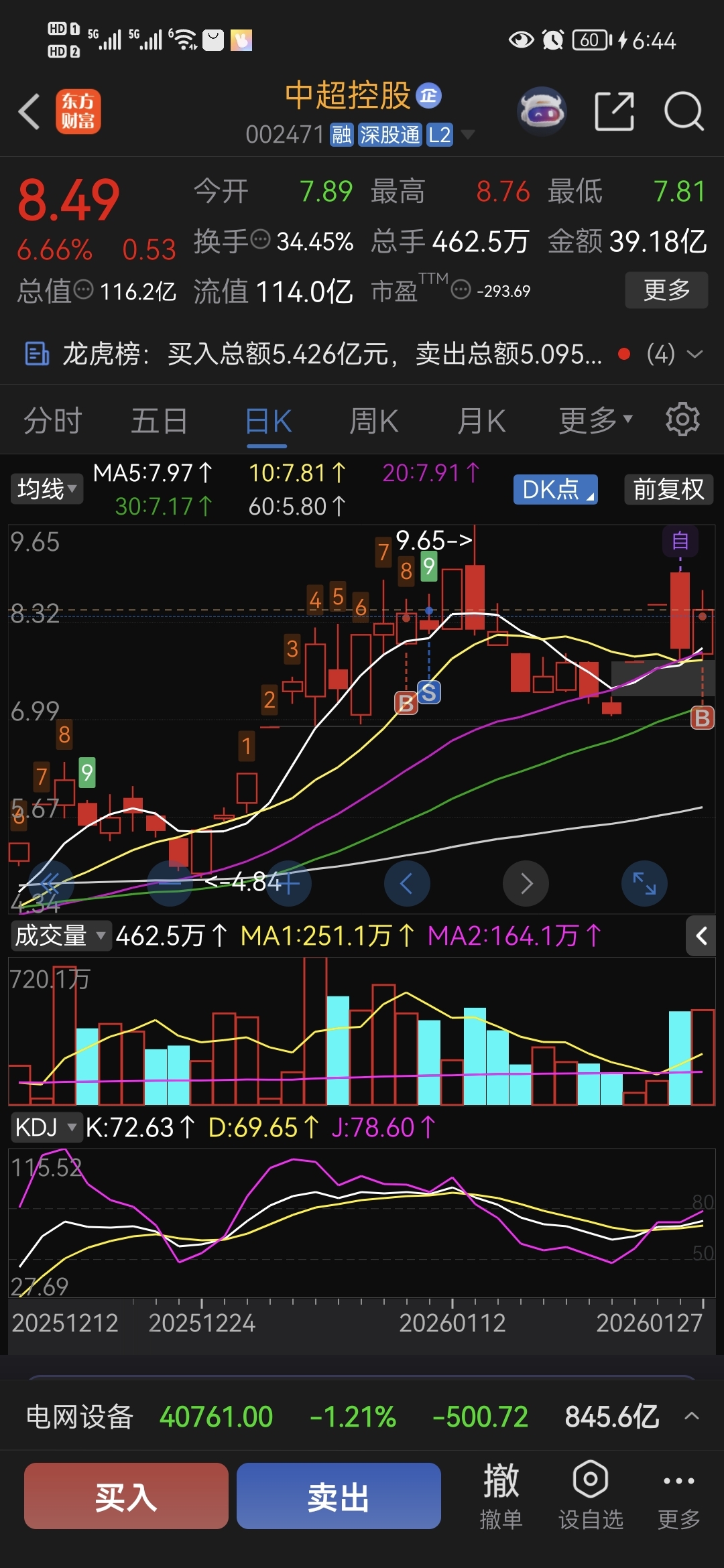This screenshot has width=724, height=1568.
Task: Tap the info icon next to 市盈TTM
Action: 461,290
